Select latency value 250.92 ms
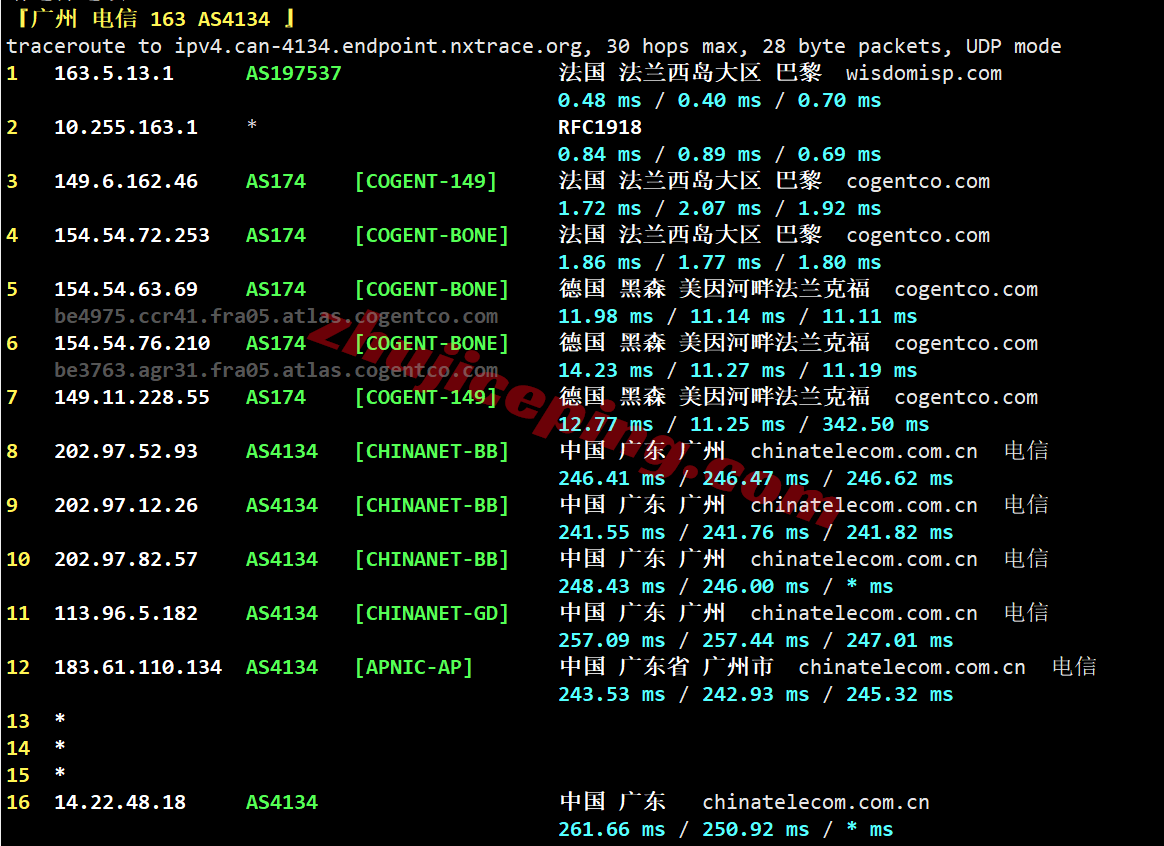The image size is (1164, 846). (x=756, y=830)
